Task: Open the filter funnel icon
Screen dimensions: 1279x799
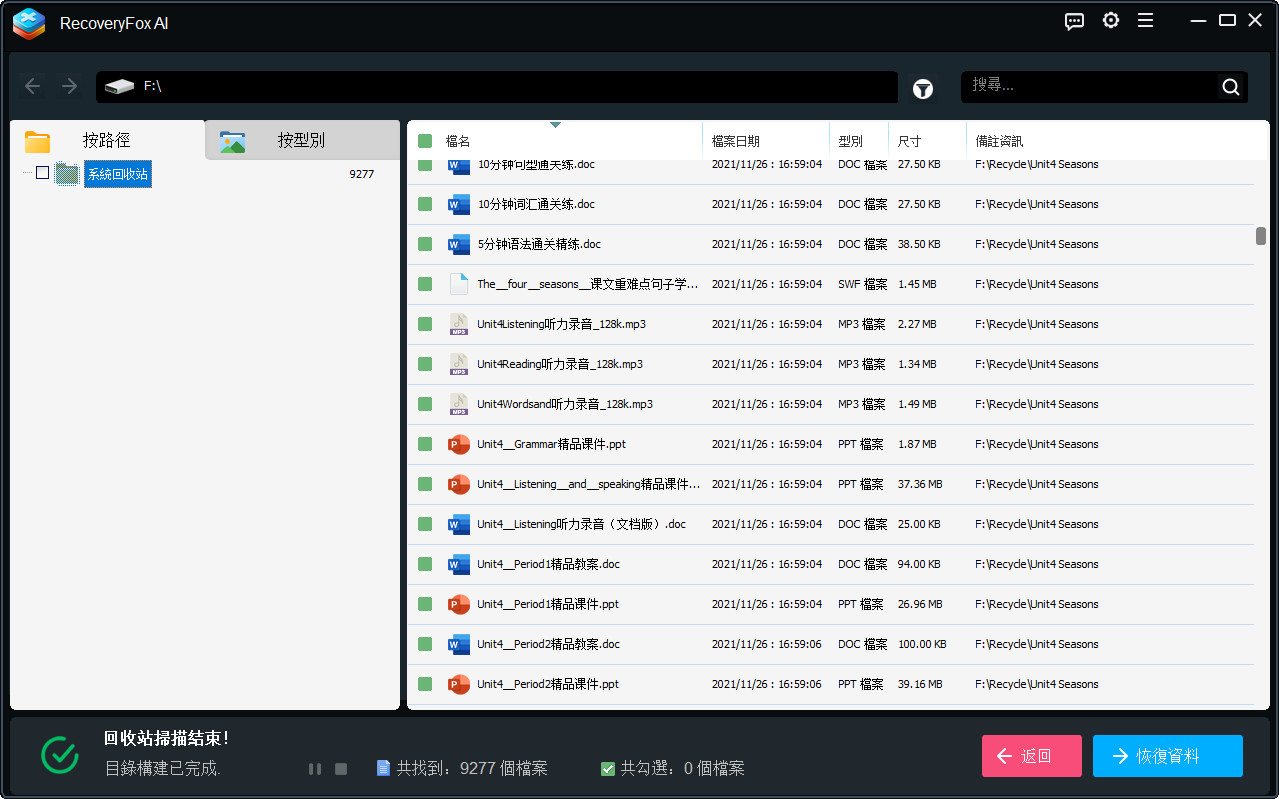Action: pyautogui.click(x=922, y=88)
